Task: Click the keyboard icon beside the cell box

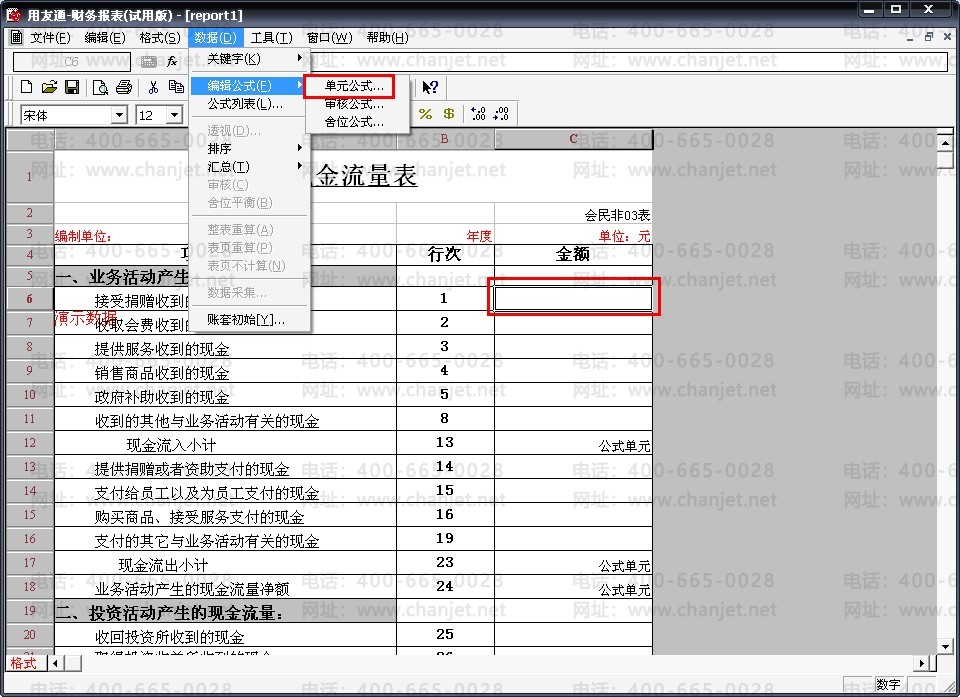Action: click(x=149, y=61)
